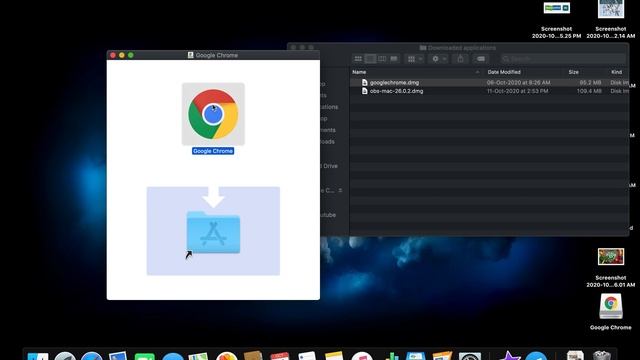Click the highlighted Google Chrome label under app icon
The height and width of the screenshot is (360, 640).
[213, 151]
